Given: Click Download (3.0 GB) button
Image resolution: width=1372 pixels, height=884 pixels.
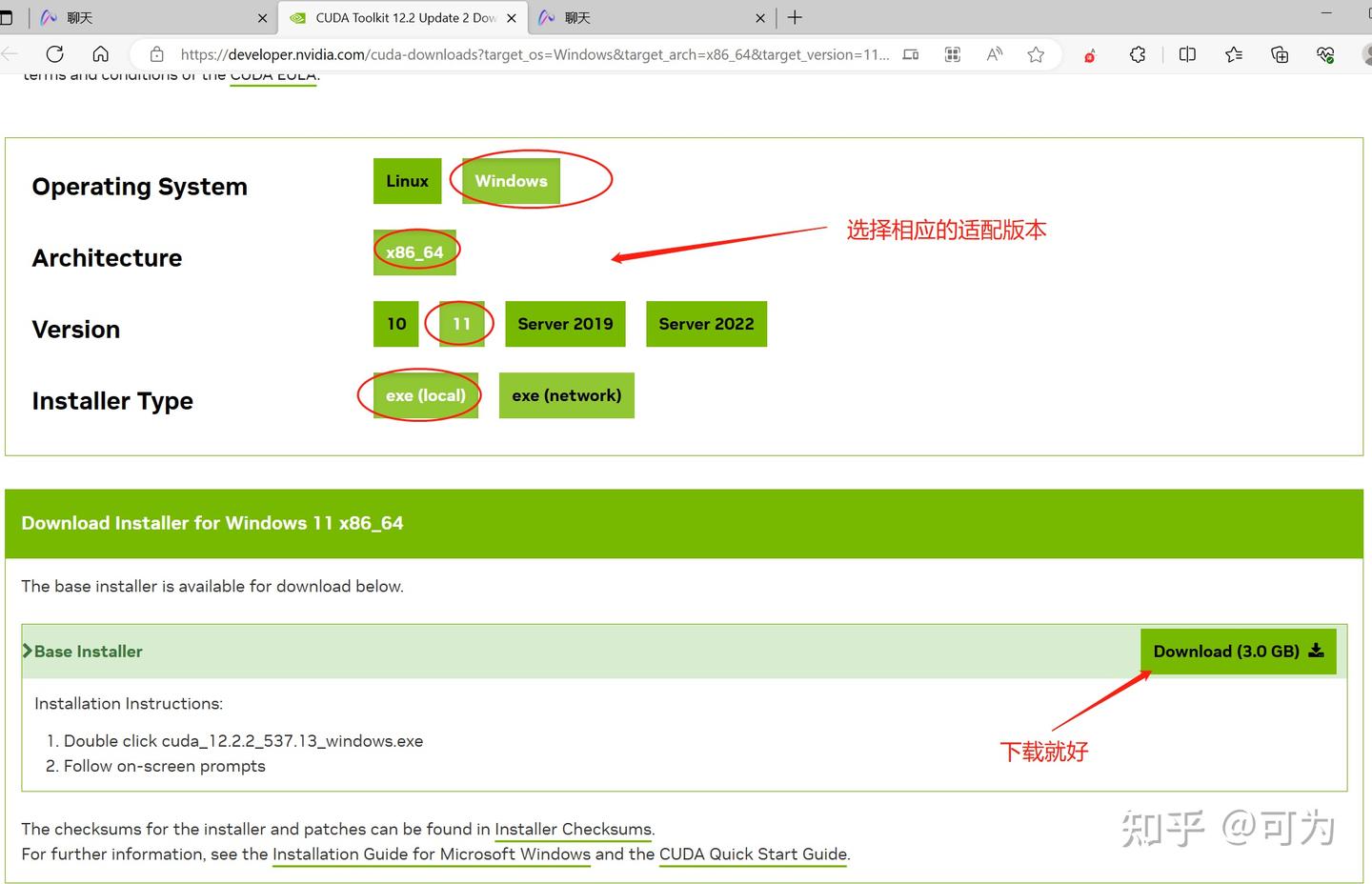Looking at the screenshot, I should click(1239, 652).
